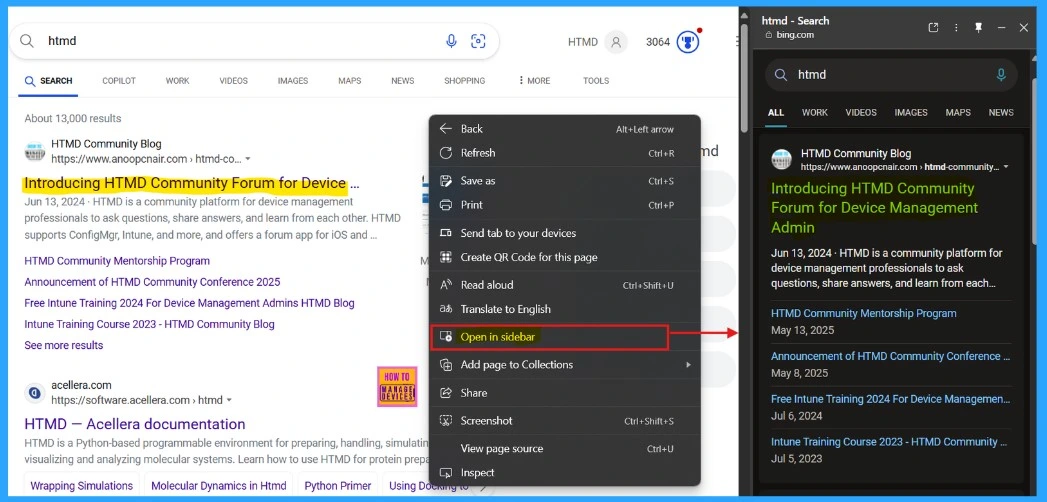Screen dimensions: 1047x502
Task: Pin the sidebar pane
Action: pos(979,27)
